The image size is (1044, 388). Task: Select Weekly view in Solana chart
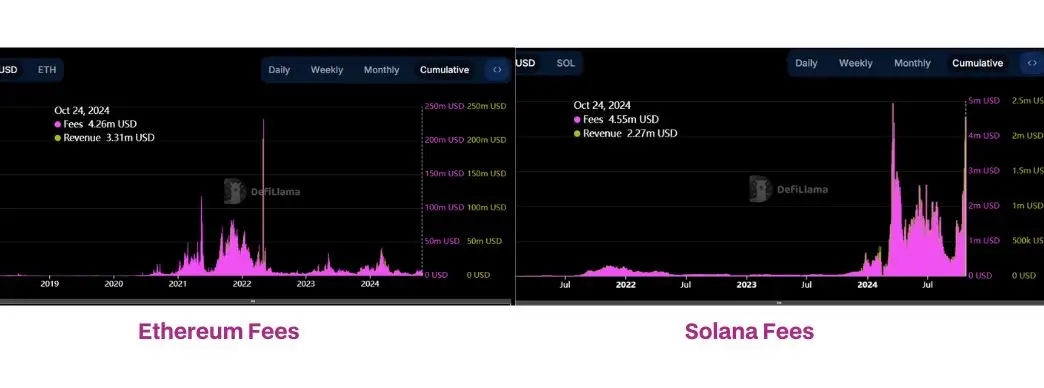[x=856, y=63]
